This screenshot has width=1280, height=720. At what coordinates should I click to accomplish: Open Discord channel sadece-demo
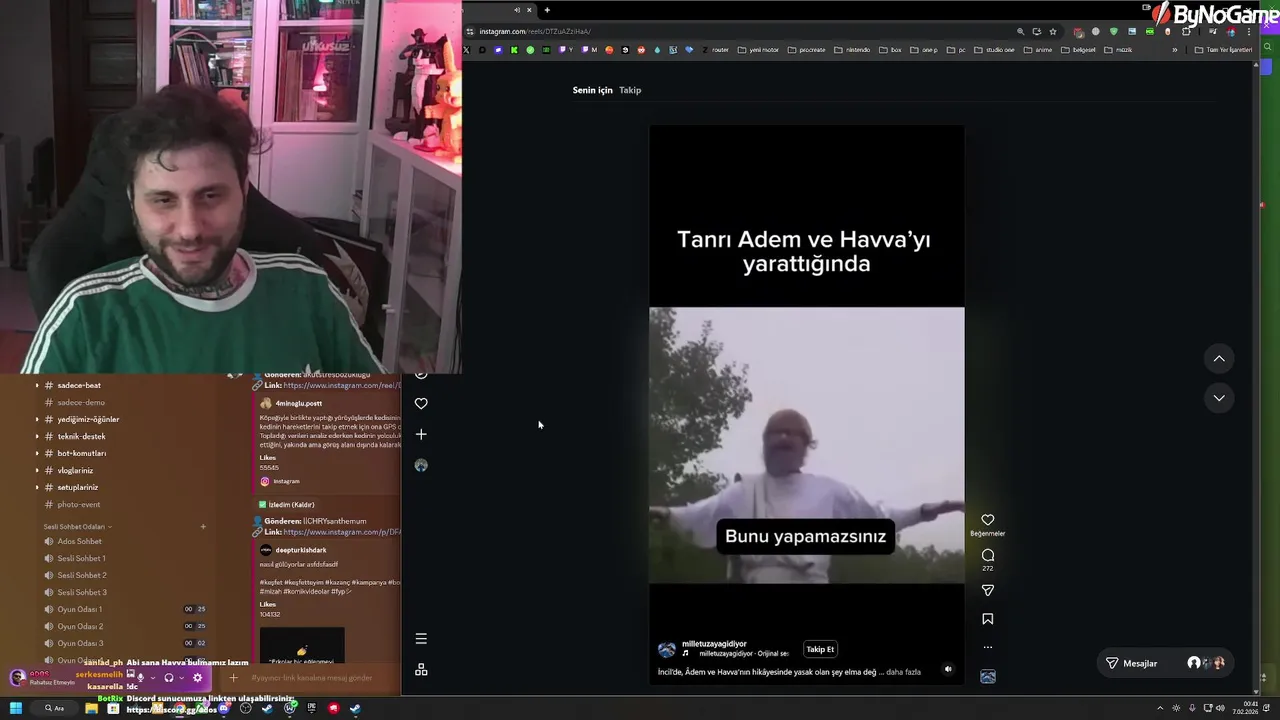pyautogui.click(x=81, y=402)
